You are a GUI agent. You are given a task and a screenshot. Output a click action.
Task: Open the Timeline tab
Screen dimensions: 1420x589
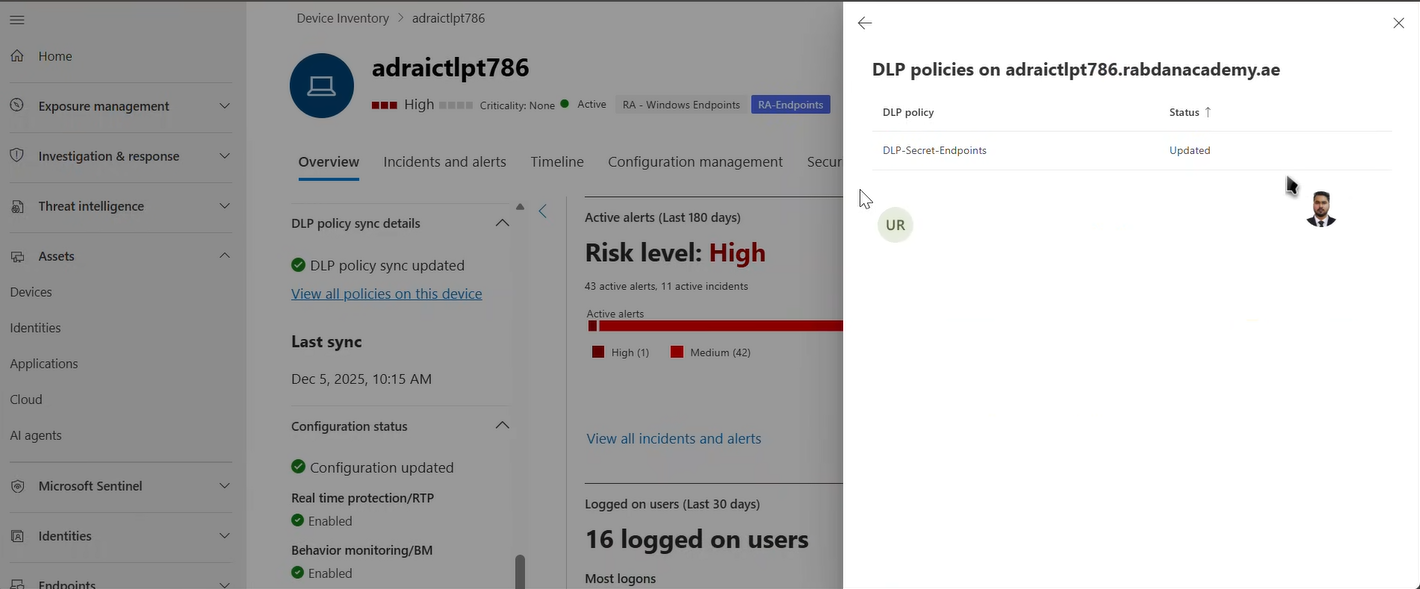point(556,161)
